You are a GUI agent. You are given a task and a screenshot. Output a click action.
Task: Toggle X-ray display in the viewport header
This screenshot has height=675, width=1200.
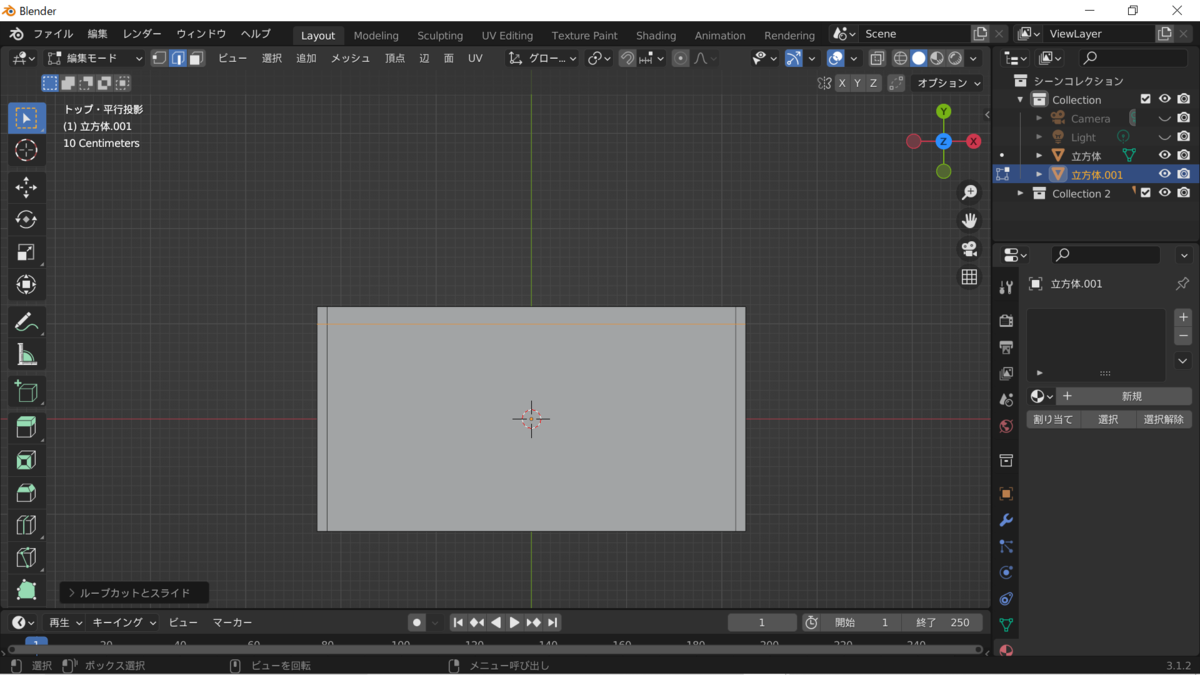click(876, 58)
